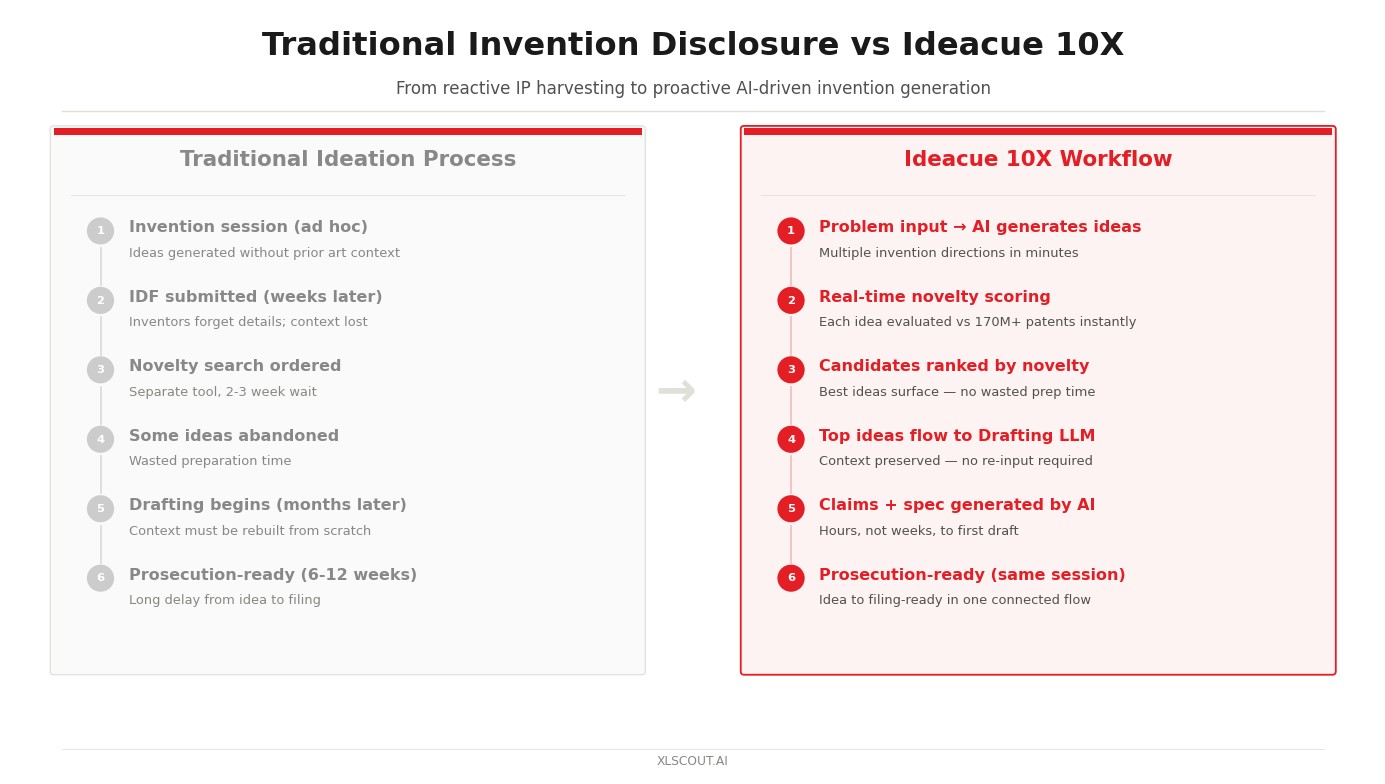The image size is (1385, 784).
Task: Click 'Context preserved — no re-input required'
Action: 956,462
